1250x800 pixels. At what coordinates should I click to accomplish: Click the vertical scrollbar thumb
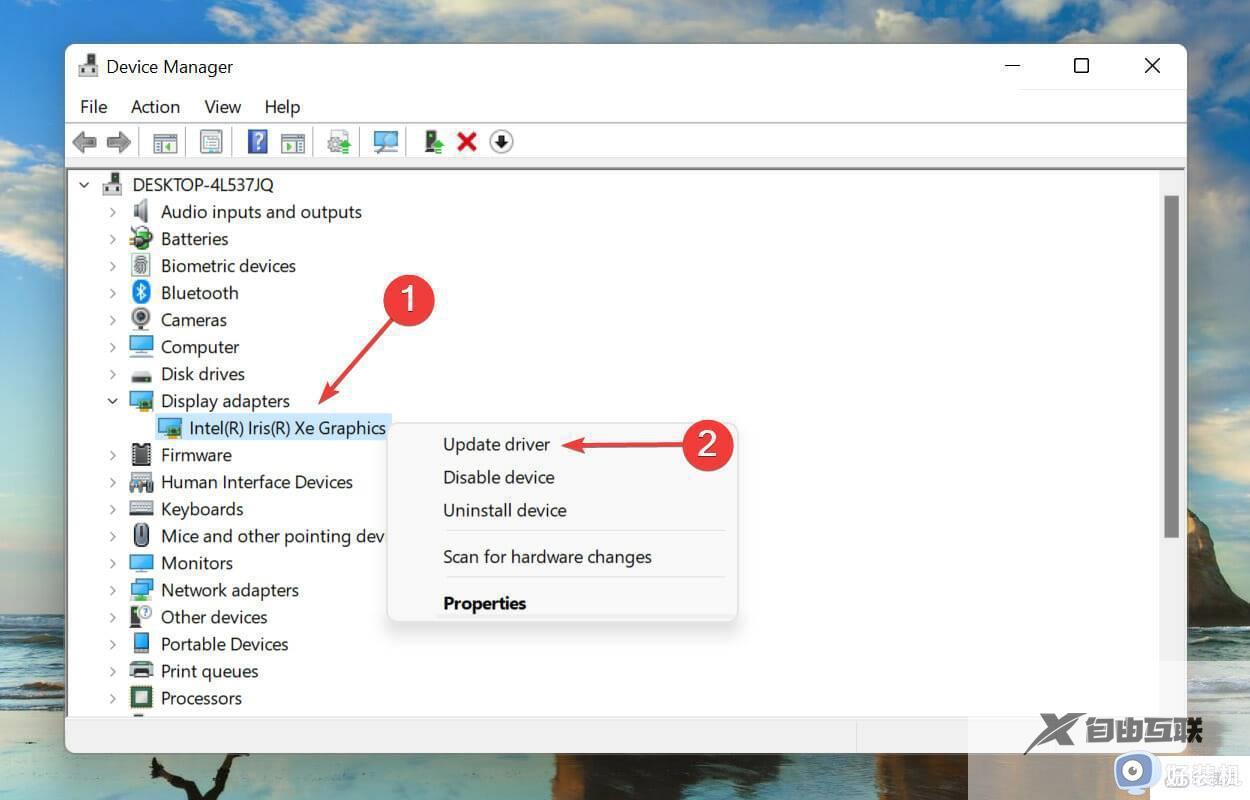click(x=1171, y=366)
